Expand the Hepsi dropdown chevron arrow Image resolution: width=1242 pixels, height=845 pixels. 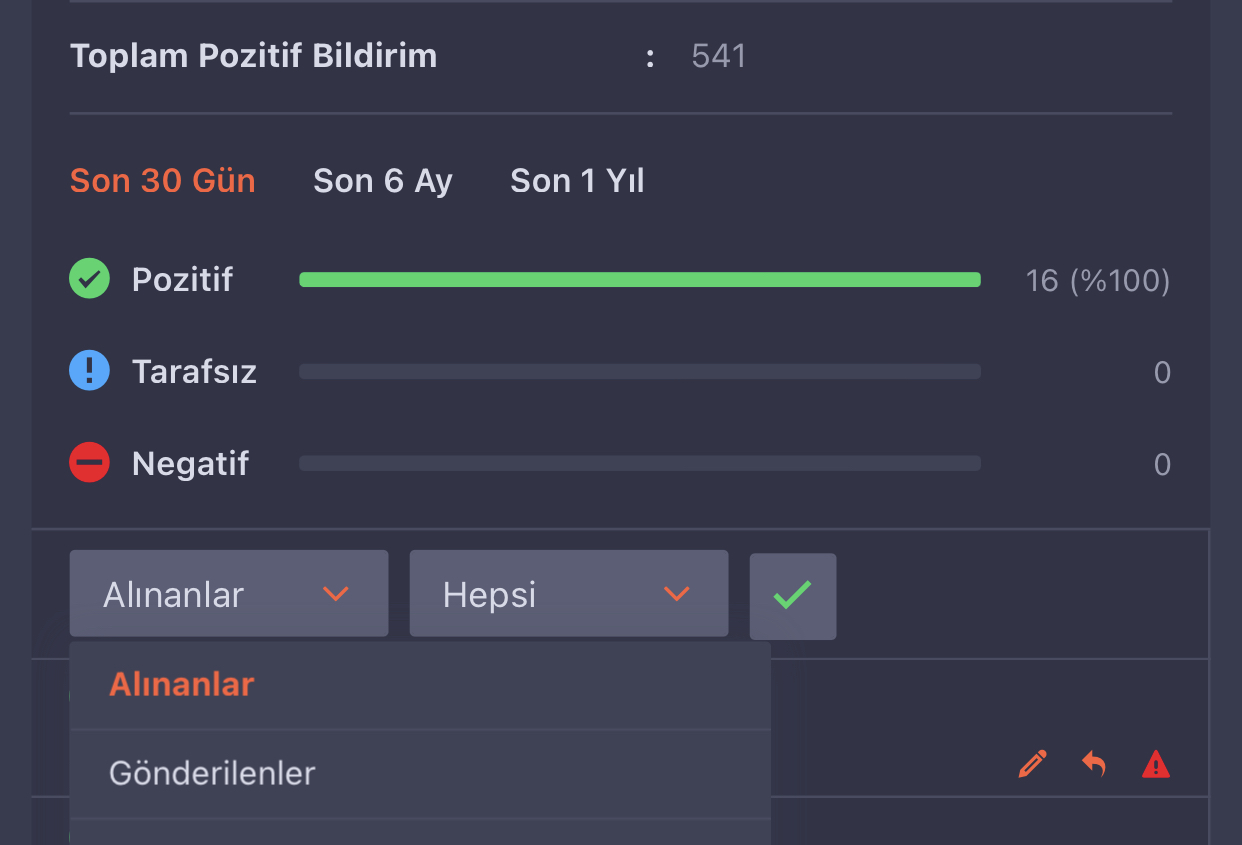(x=677, y=594)
